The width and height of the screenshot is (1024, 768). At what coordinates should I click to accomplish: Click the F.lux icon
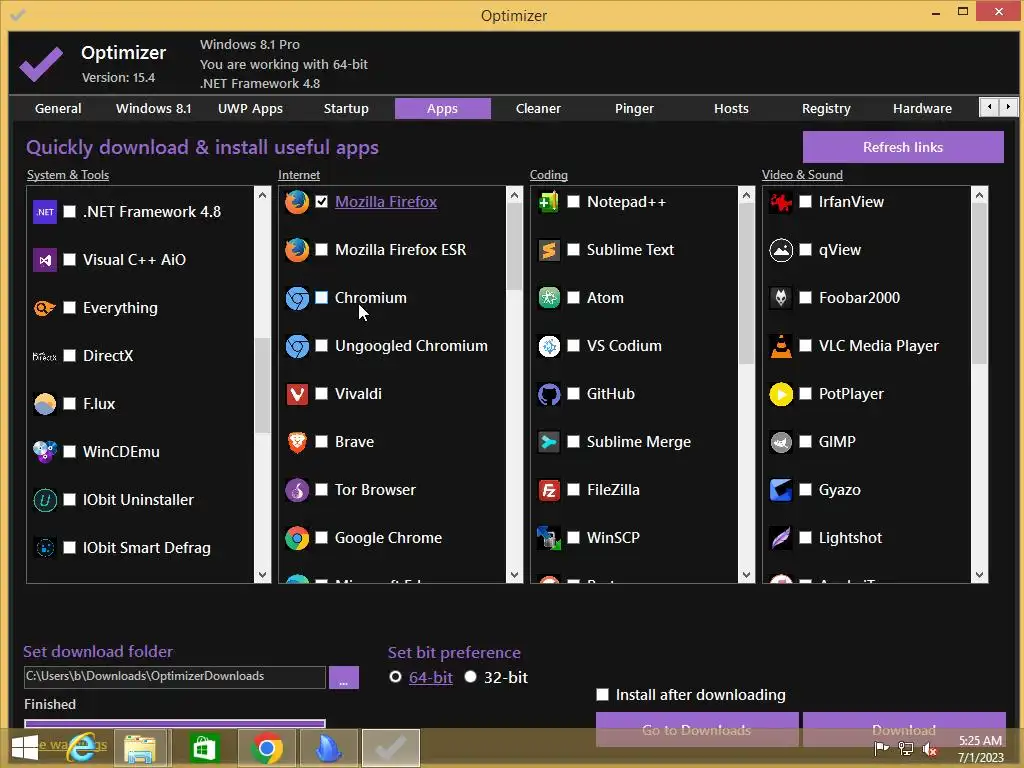pyautogui.click(x=45, y=404)
